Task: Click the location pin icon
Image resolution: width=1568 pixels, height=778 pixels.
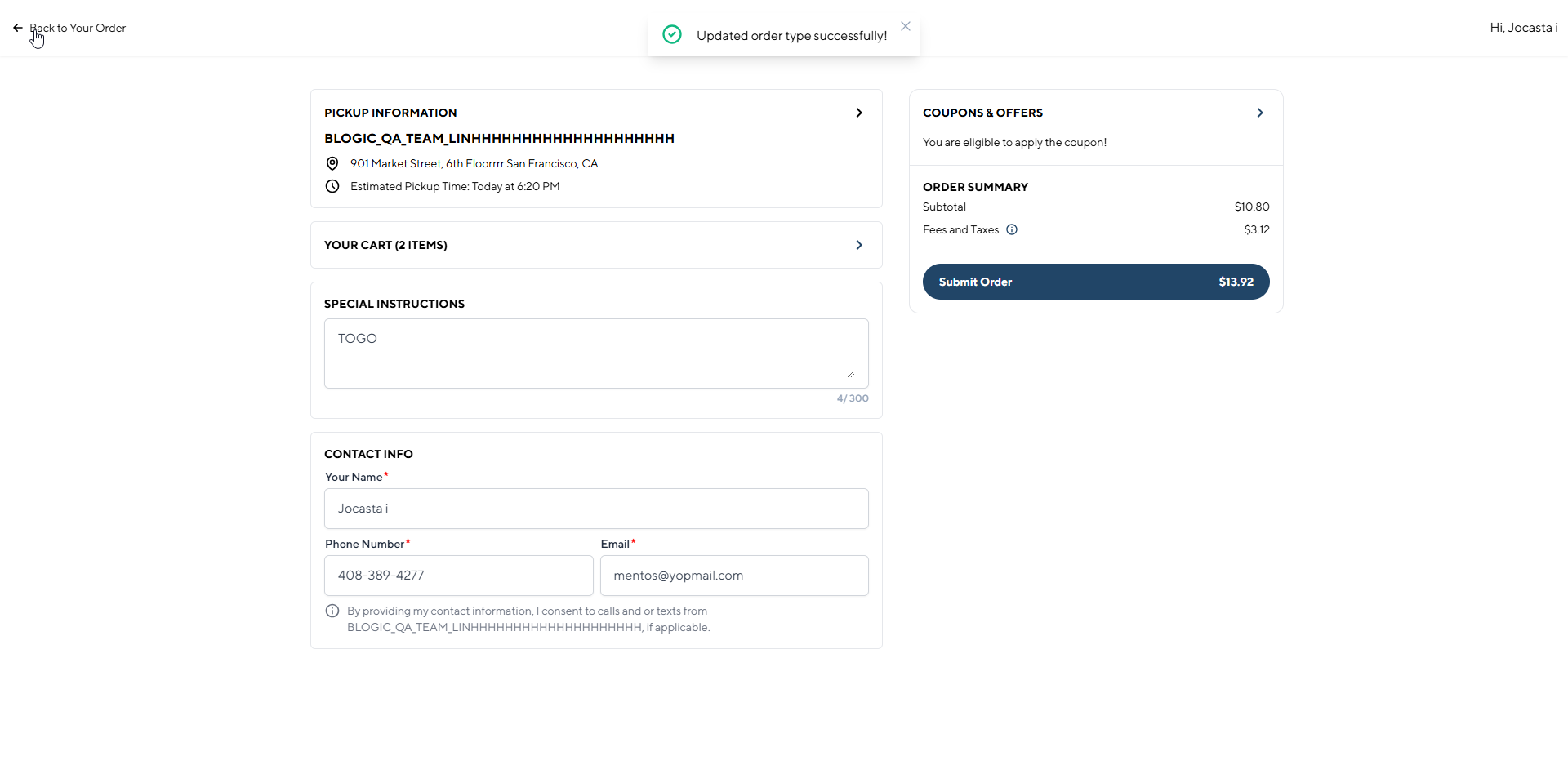Action: pyautogui.click(x=332, y=163)
